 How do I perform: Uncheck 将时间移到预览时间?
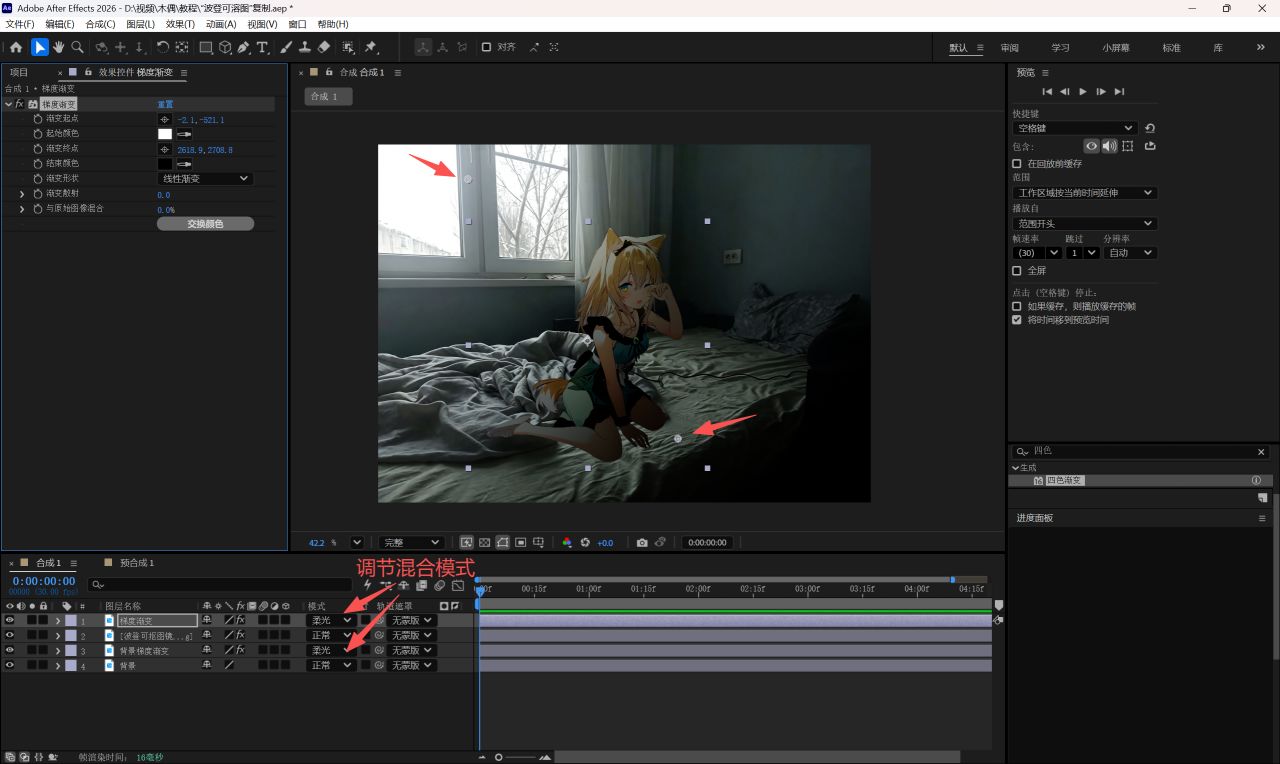click(x=1017, y=320)
